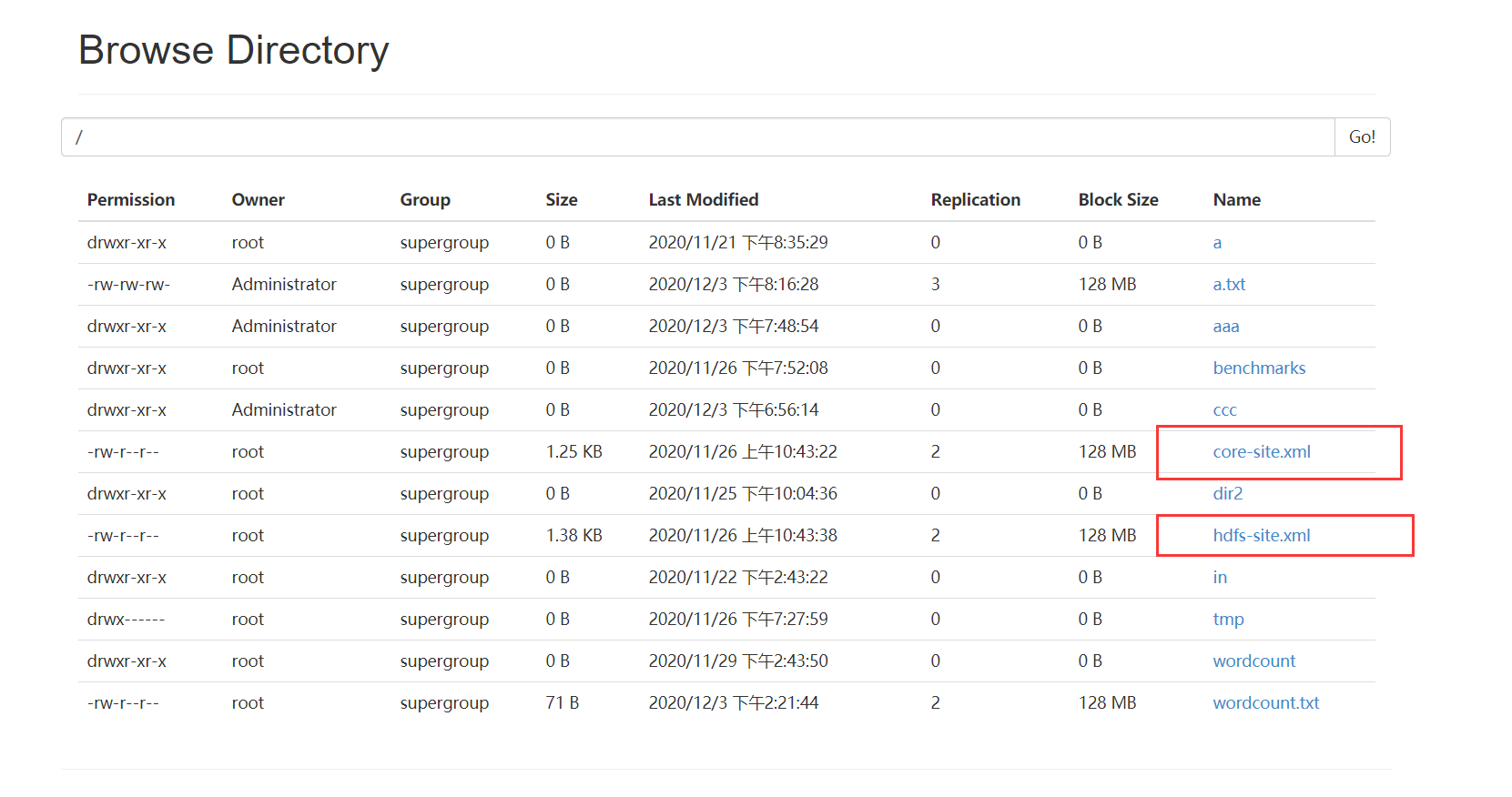Screen dimensions: 1512x797
Task: Click the Block Size column header
Action: pyautogui.click(x=1119, y=200)
